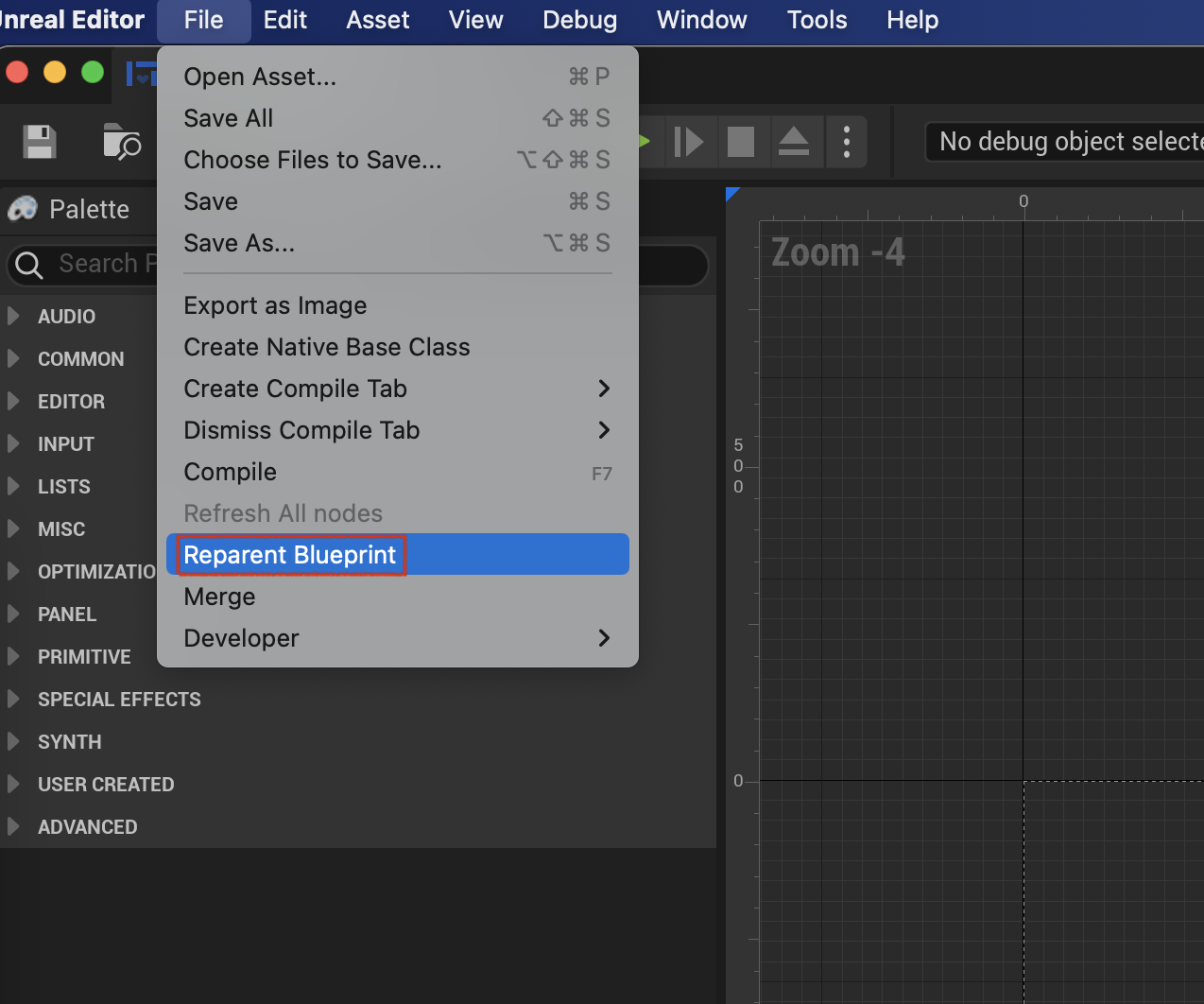Choose Export as Image
This screenshot has height=1004, width=1204.
[397, 305]
